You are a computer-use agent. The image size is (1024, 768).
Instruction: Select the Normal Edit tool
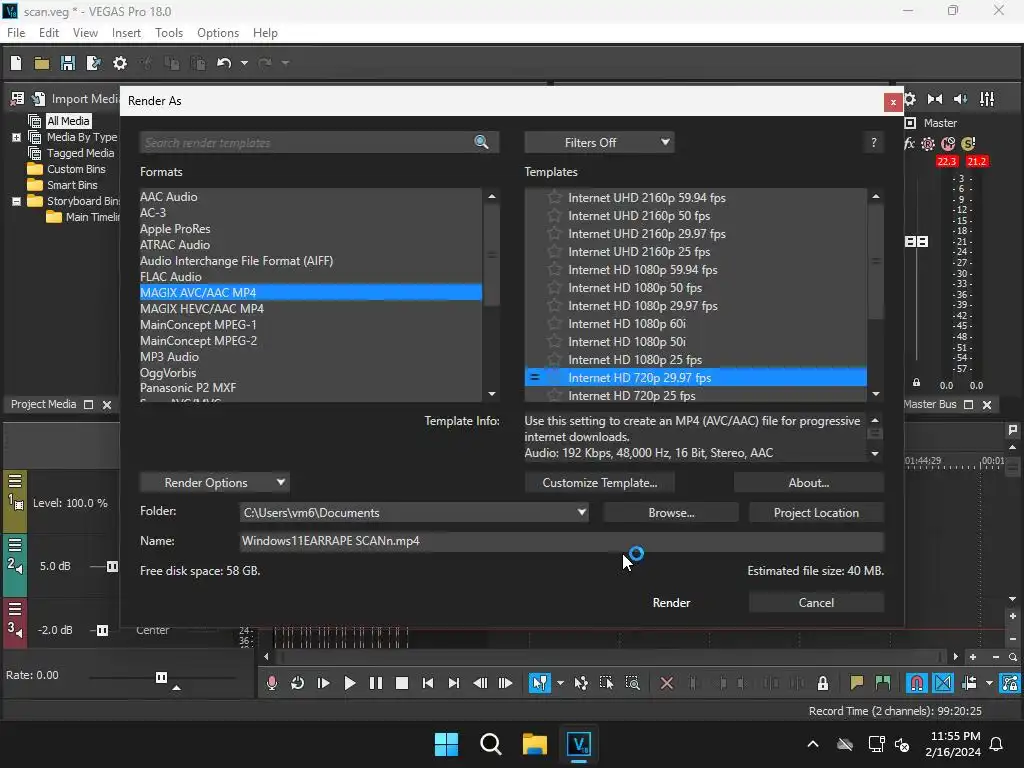coord(539,683)
